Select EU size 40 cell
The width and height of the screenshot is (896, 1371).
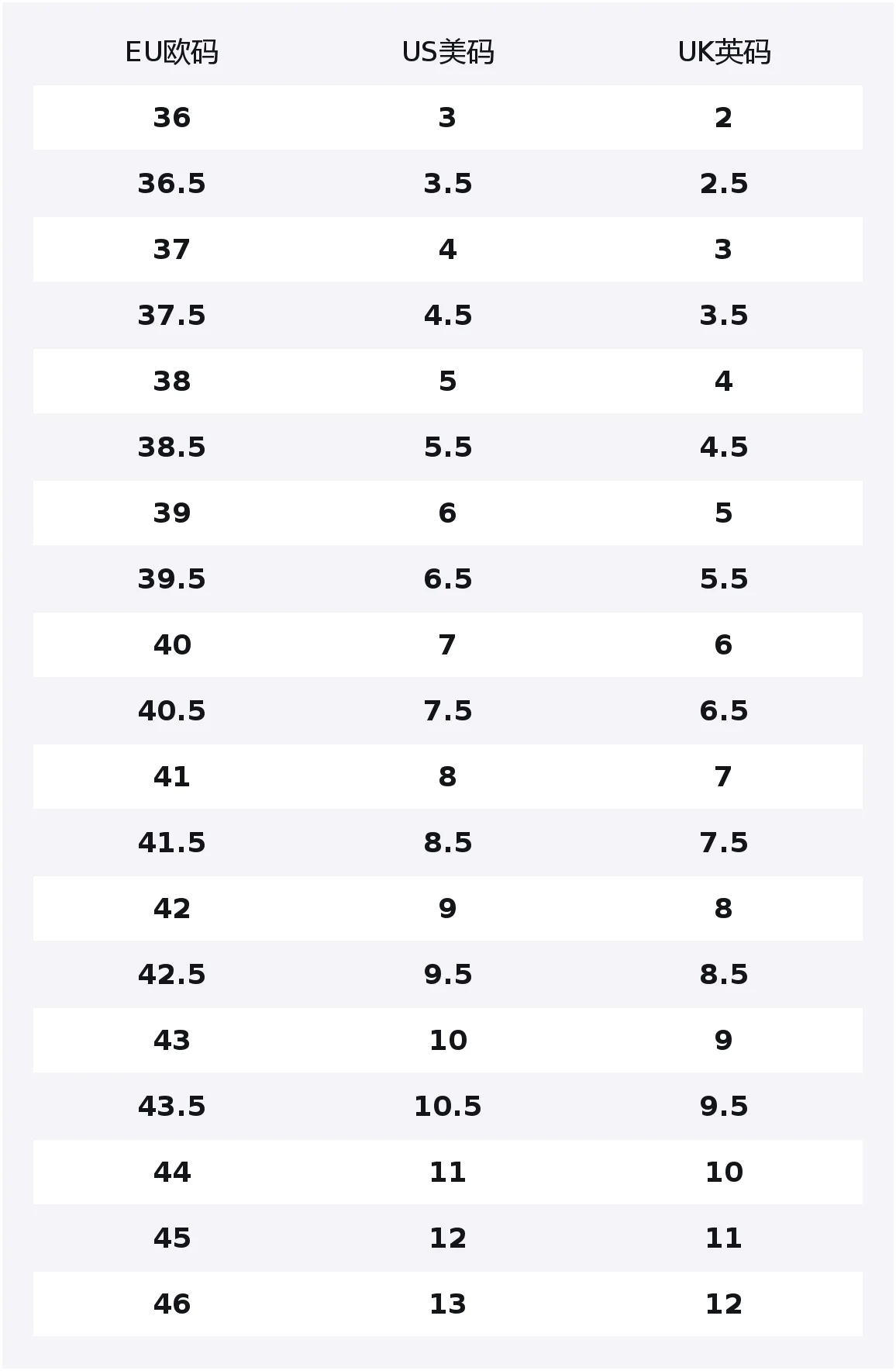[x=171, y=645]
